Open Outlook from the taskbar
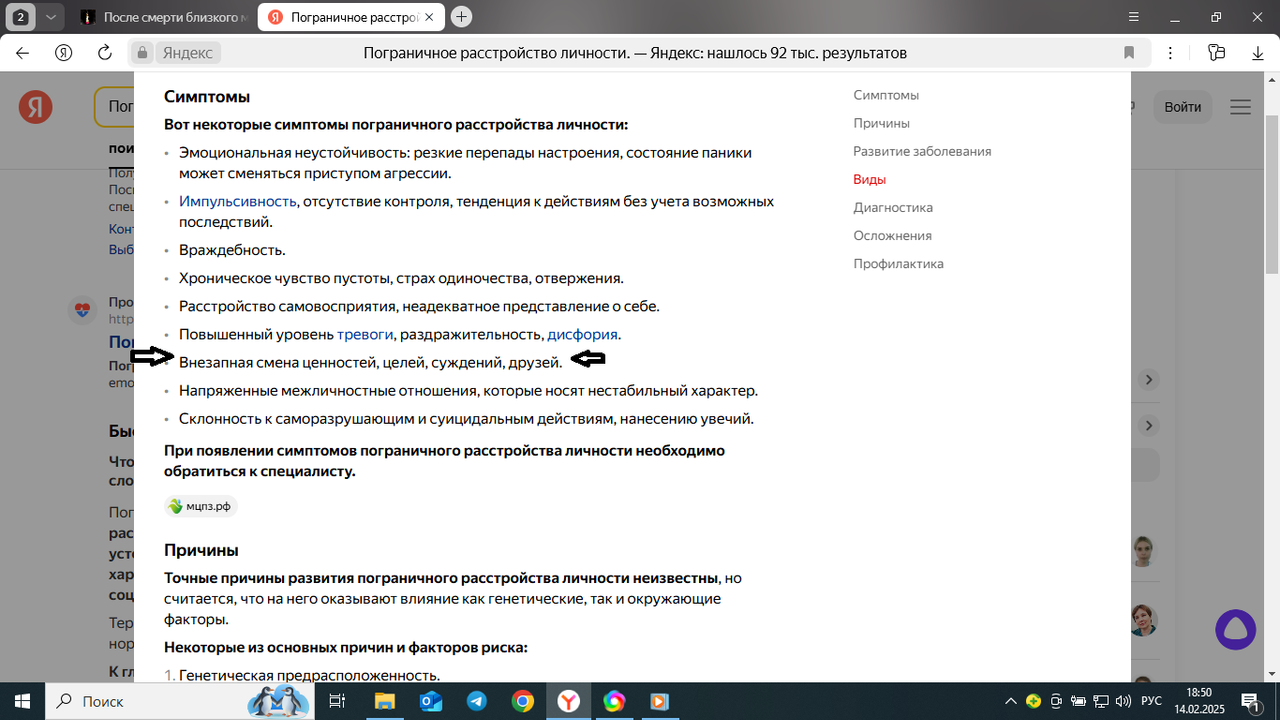 tap(431, 701)
